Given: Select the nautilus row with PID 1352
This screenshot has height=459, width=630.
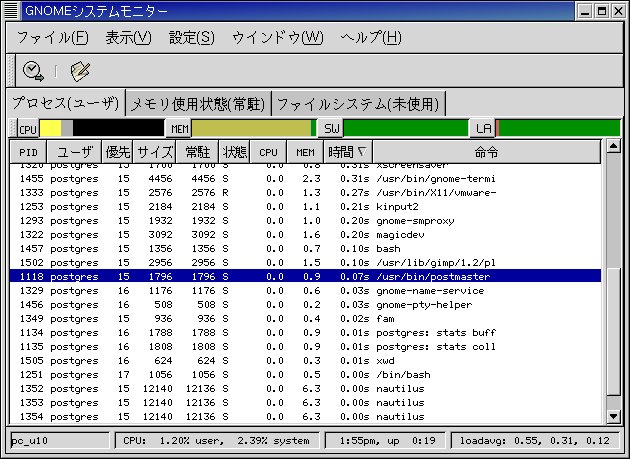Looking at the screenshot, I should (305, 389).
